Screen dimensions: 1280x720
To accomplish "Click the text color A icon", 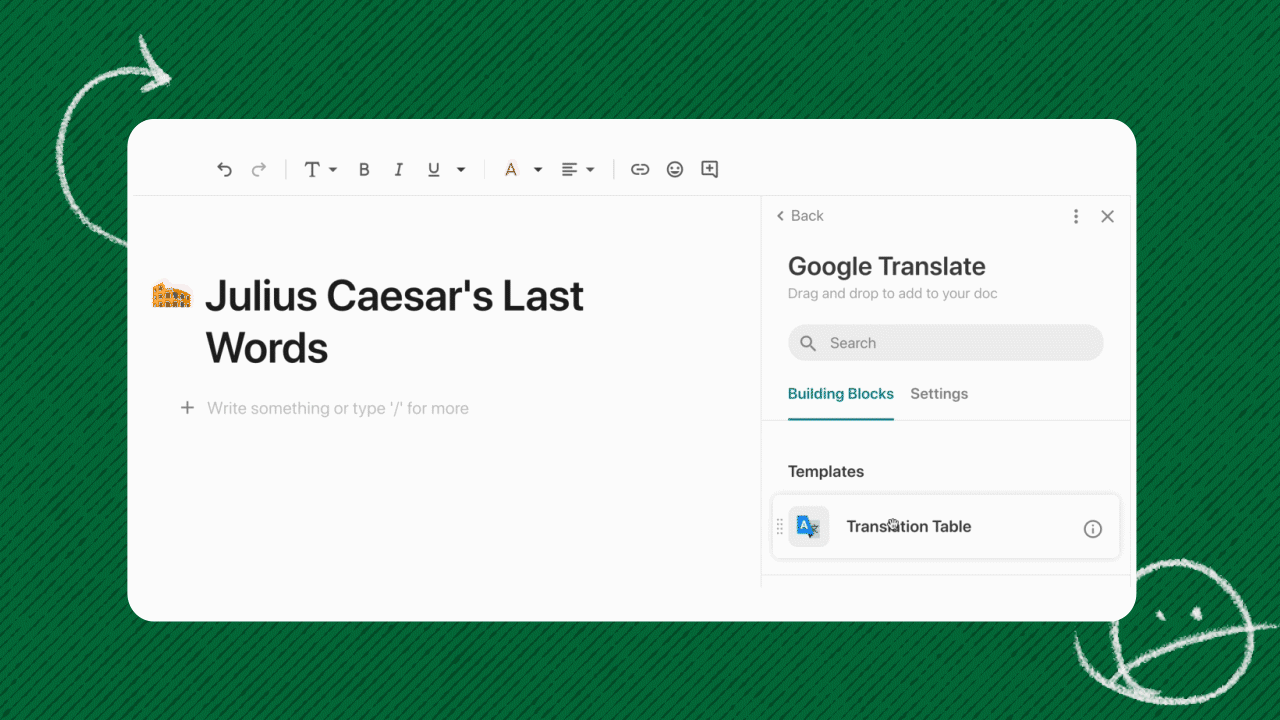I will [511, 170].
